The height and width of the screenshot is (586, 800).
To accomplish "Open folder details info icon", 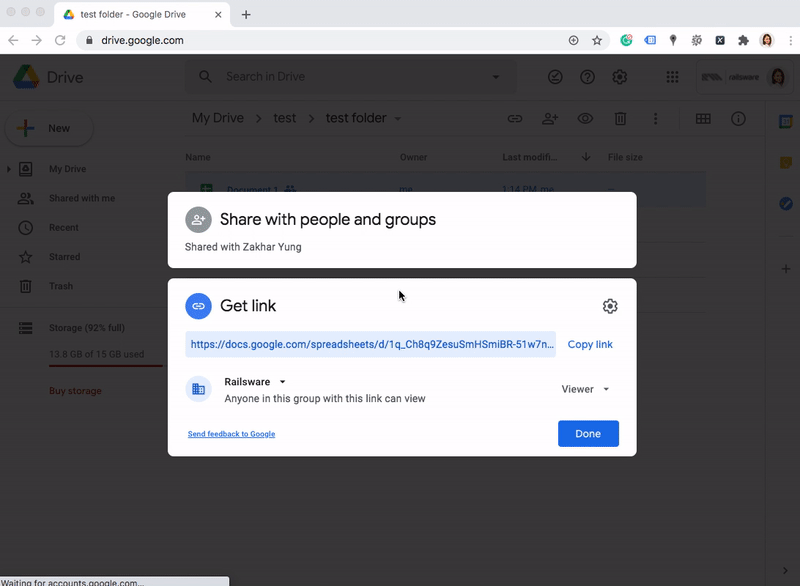I will tap(737, 118).
